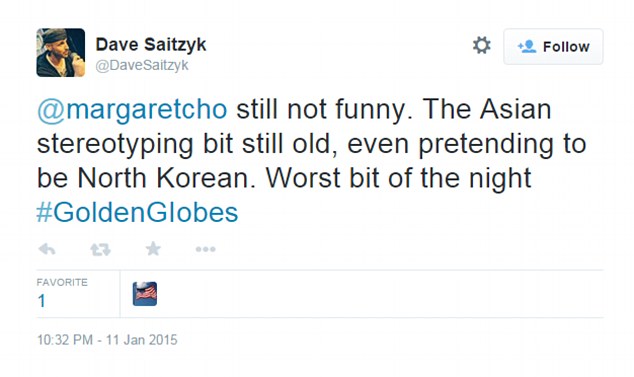Reply to Dave Saitzyk's tweet with arrow icon

pyautogui.click(x=47, y=249)
